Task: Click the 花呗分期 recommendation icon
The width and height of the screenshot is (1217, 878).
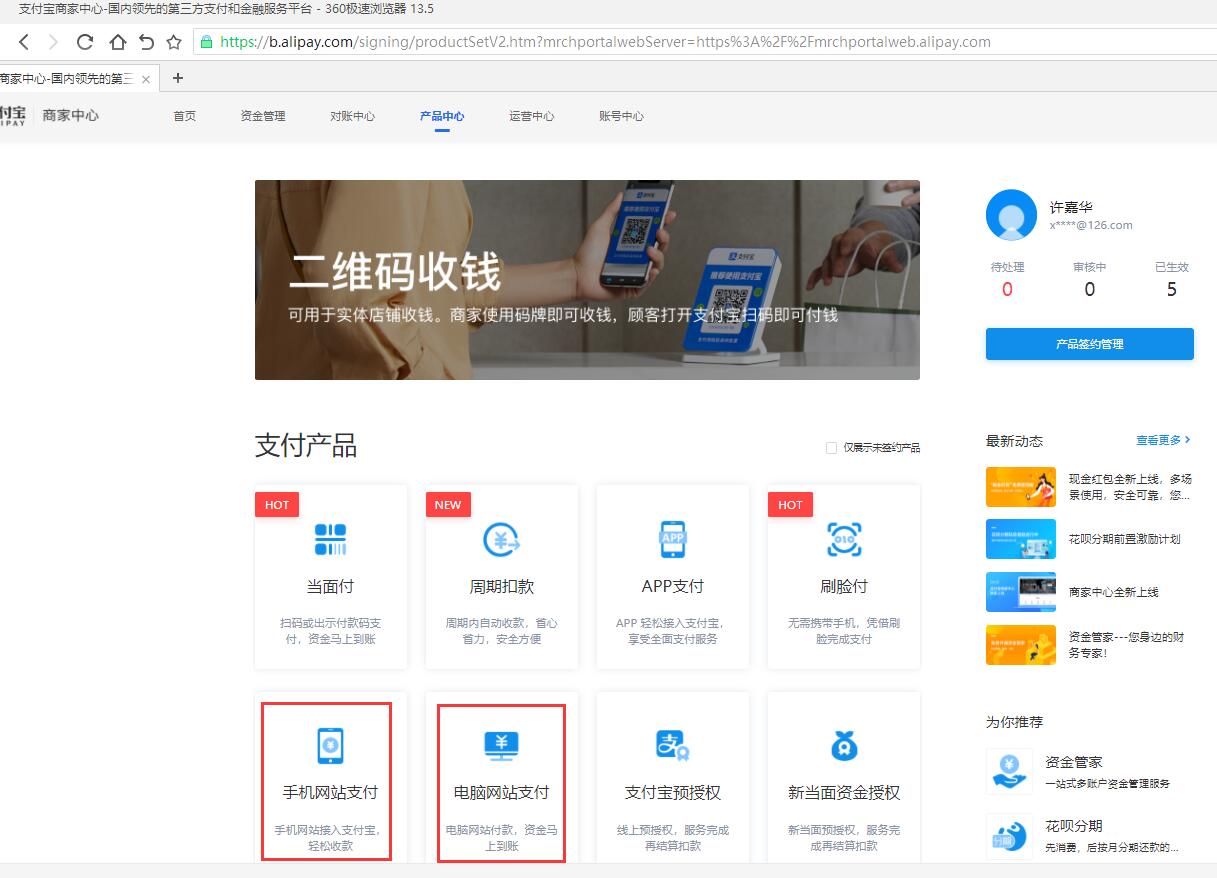Action: click(x=1010, y=836)
